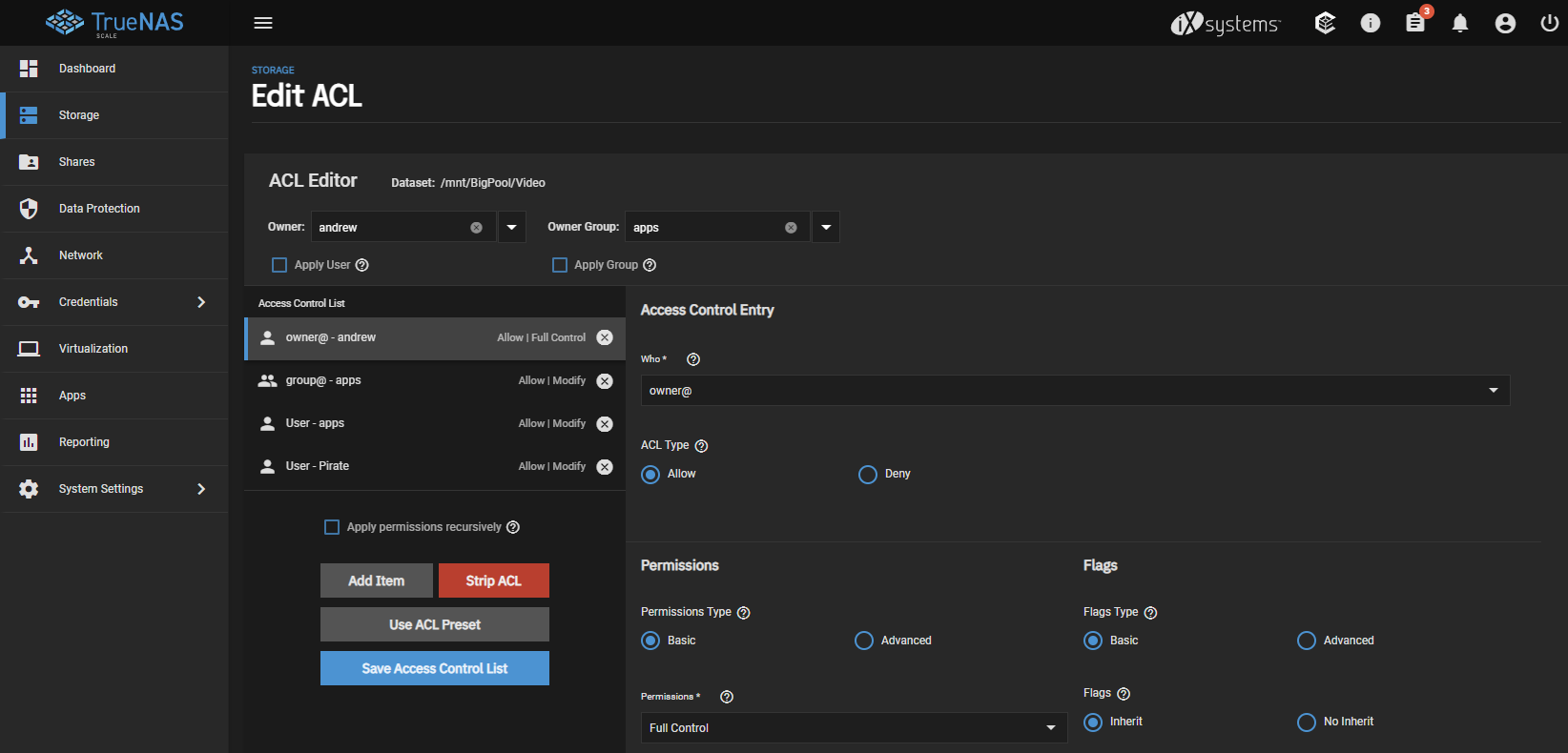Viewport: 1568px width, 753px height.
Task: Remove the User - Pirate ACL entry
Action: coord(605,467)
